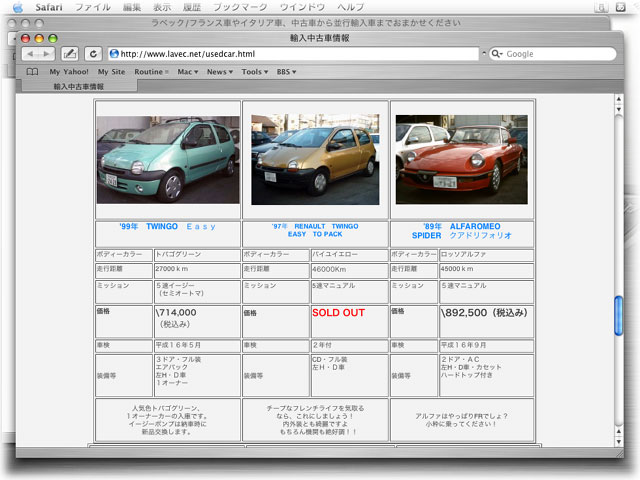This screenshot has width=640, height=480.
Task: Click the site globe icon in address bar
Action: click(x=114, y=54)
